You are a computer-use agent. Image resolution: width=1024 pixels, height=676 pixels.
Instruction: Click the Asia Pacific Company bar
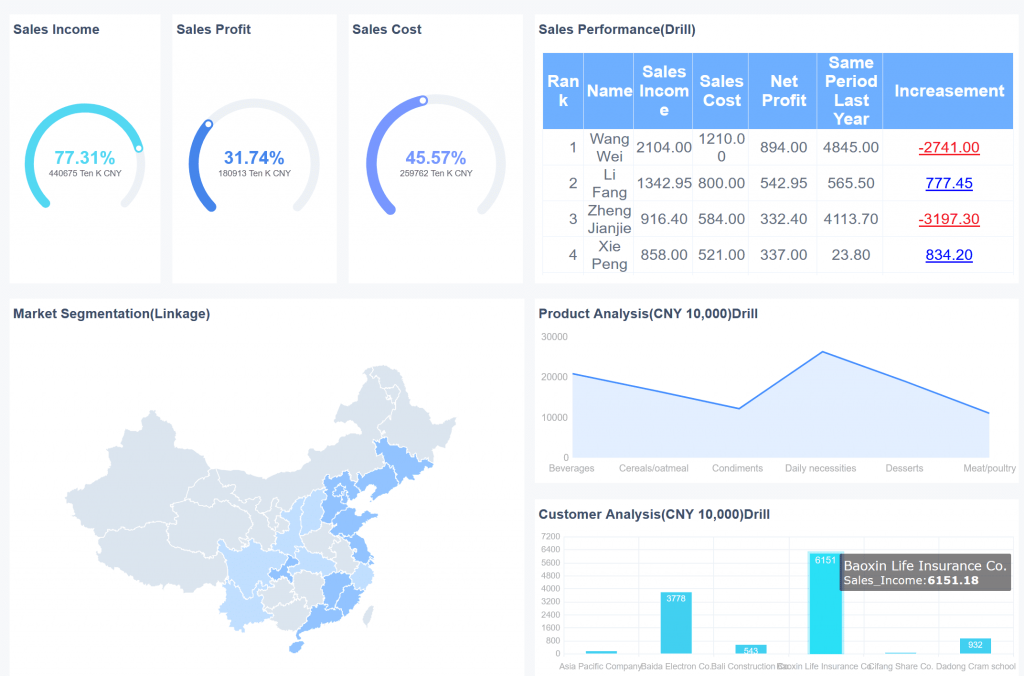(601, 652)
